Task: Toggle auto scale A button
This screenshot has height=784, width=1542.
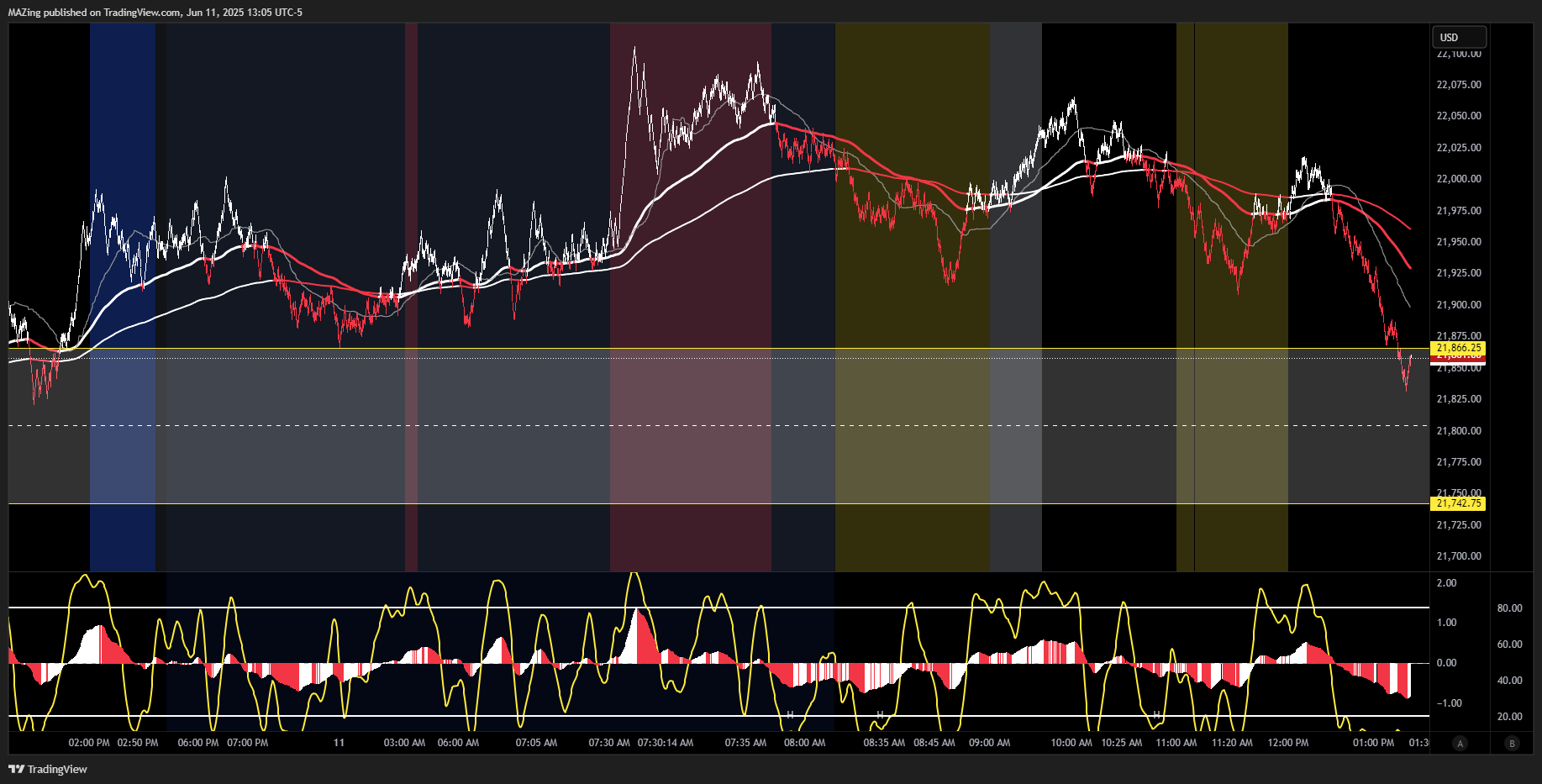Action: [x=1460, y=743]
